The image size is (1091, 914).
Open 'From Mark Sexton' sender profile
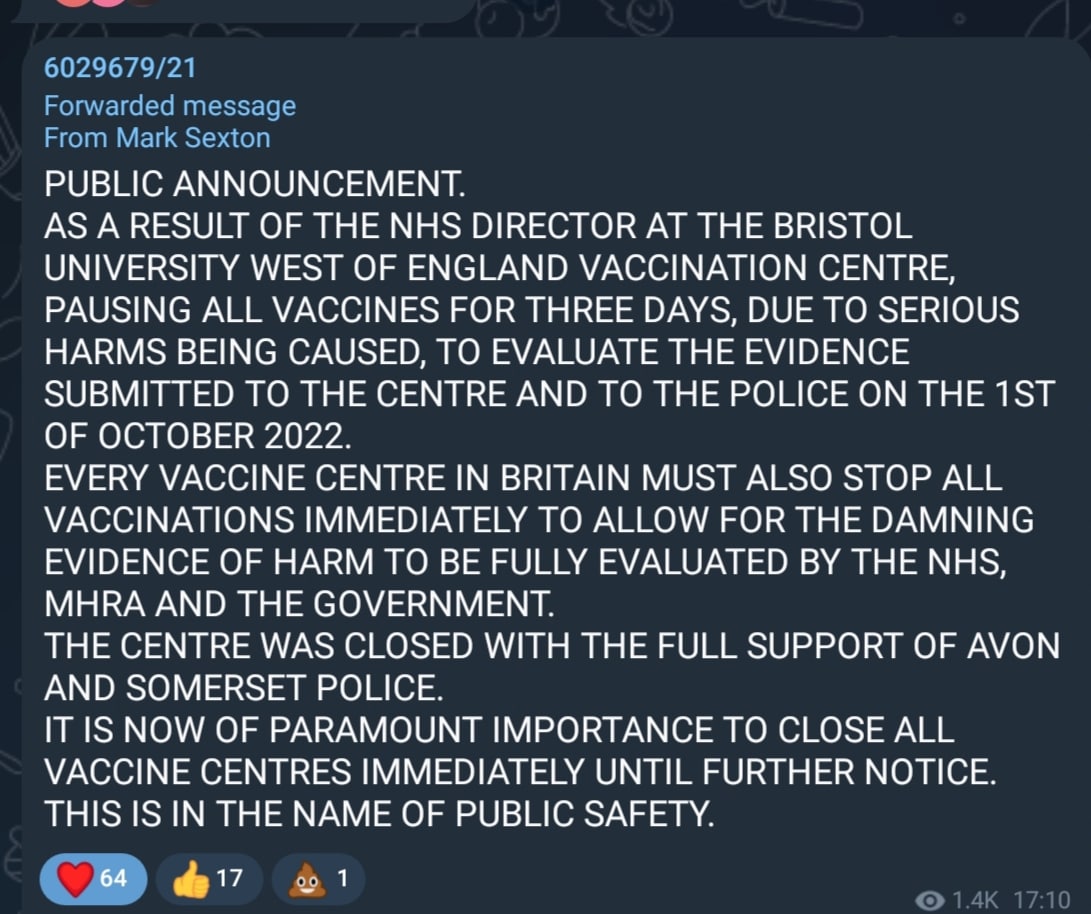[x=157, y=137]
